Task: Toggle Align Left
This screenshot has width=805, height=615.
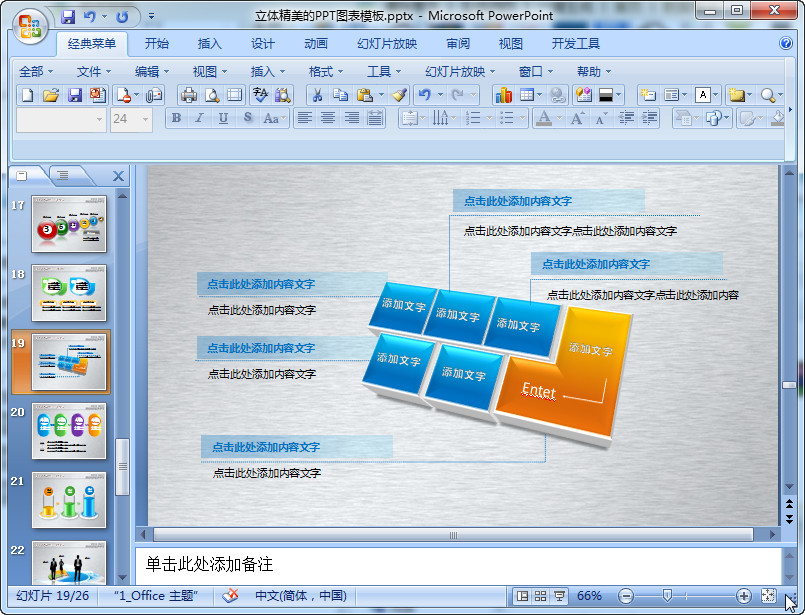Action: click(305, 119)
